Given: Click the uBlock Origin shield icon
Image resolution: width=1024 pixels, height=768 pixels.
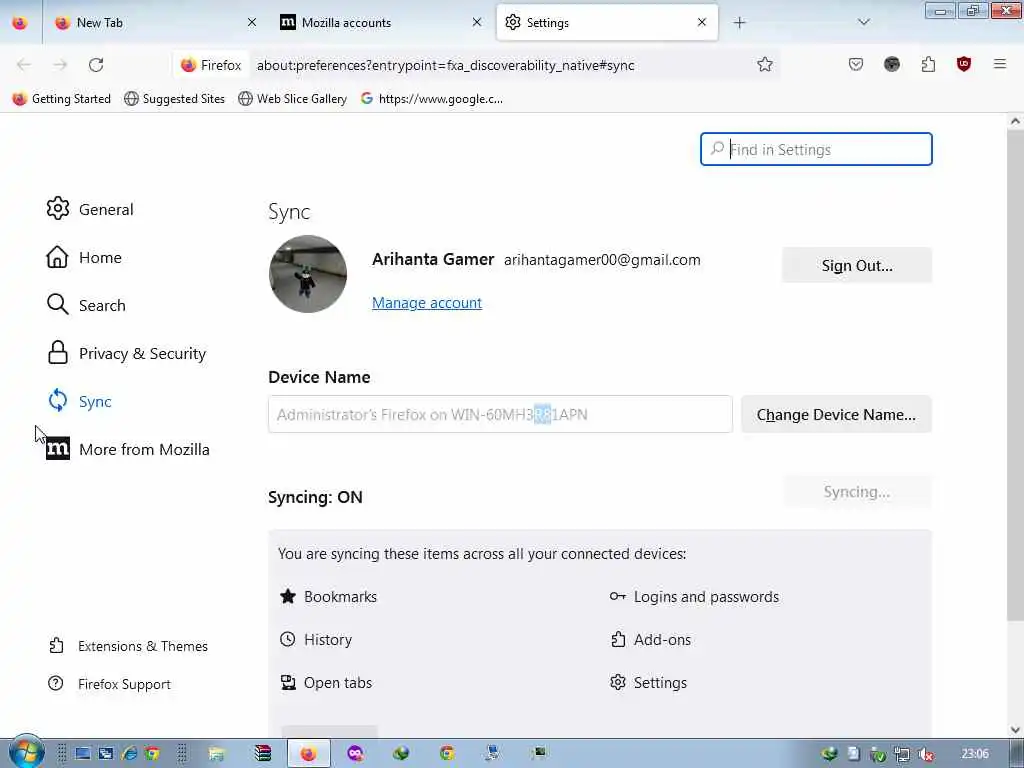Looking at the screenshot, I should tap(964, 64).
